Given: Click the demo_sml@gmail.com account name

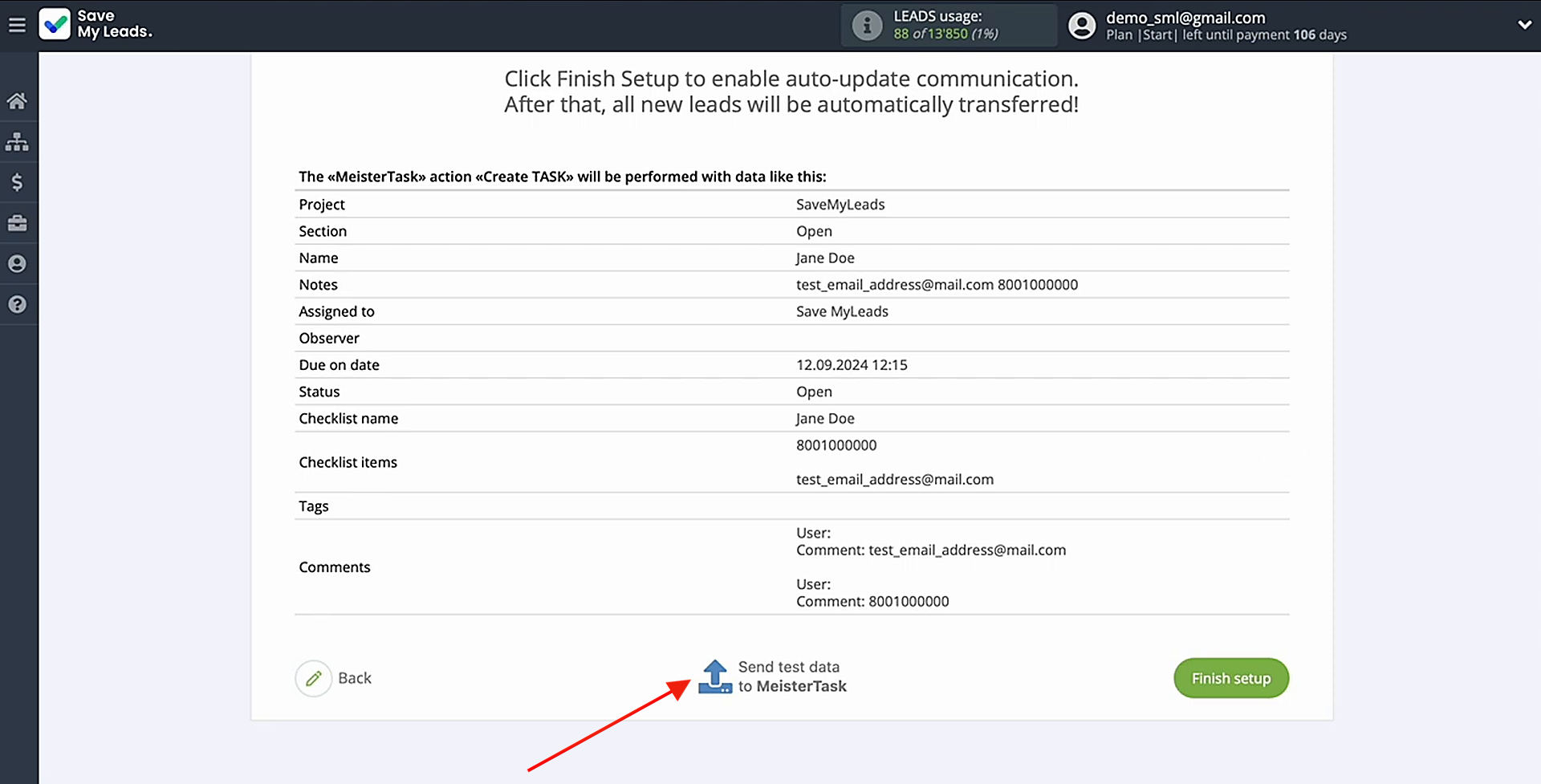Looking at the screenshot, I should [1185, 18].
